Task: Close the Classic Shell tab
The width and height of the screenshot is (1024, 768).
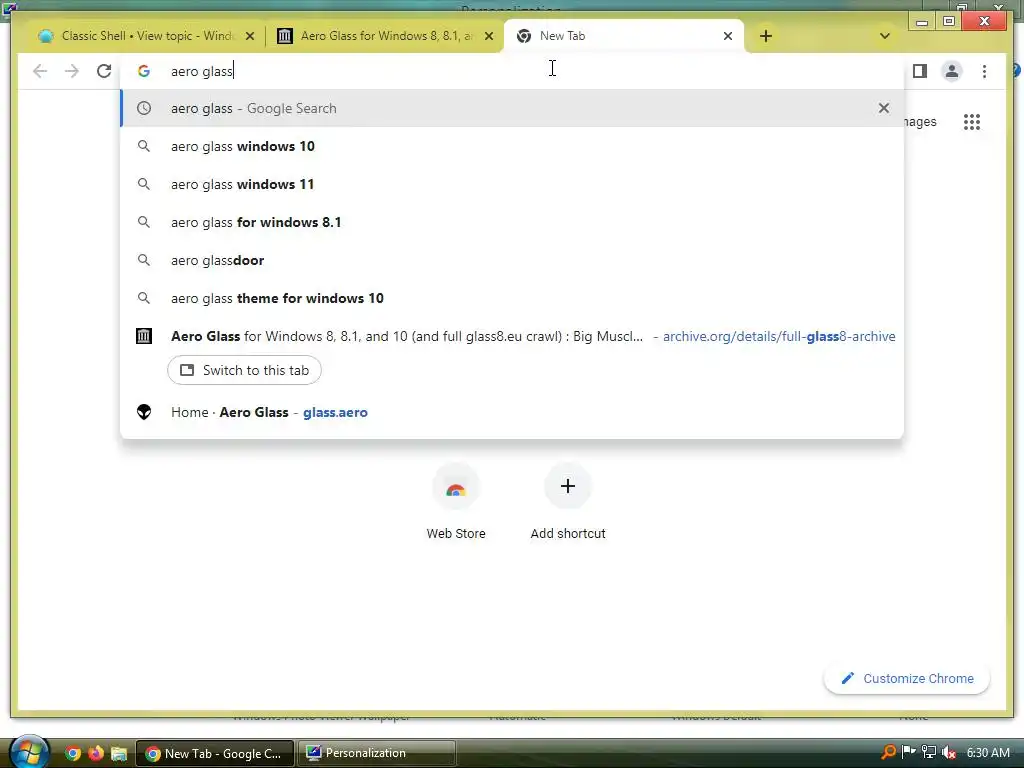Action: click(249, 37)
